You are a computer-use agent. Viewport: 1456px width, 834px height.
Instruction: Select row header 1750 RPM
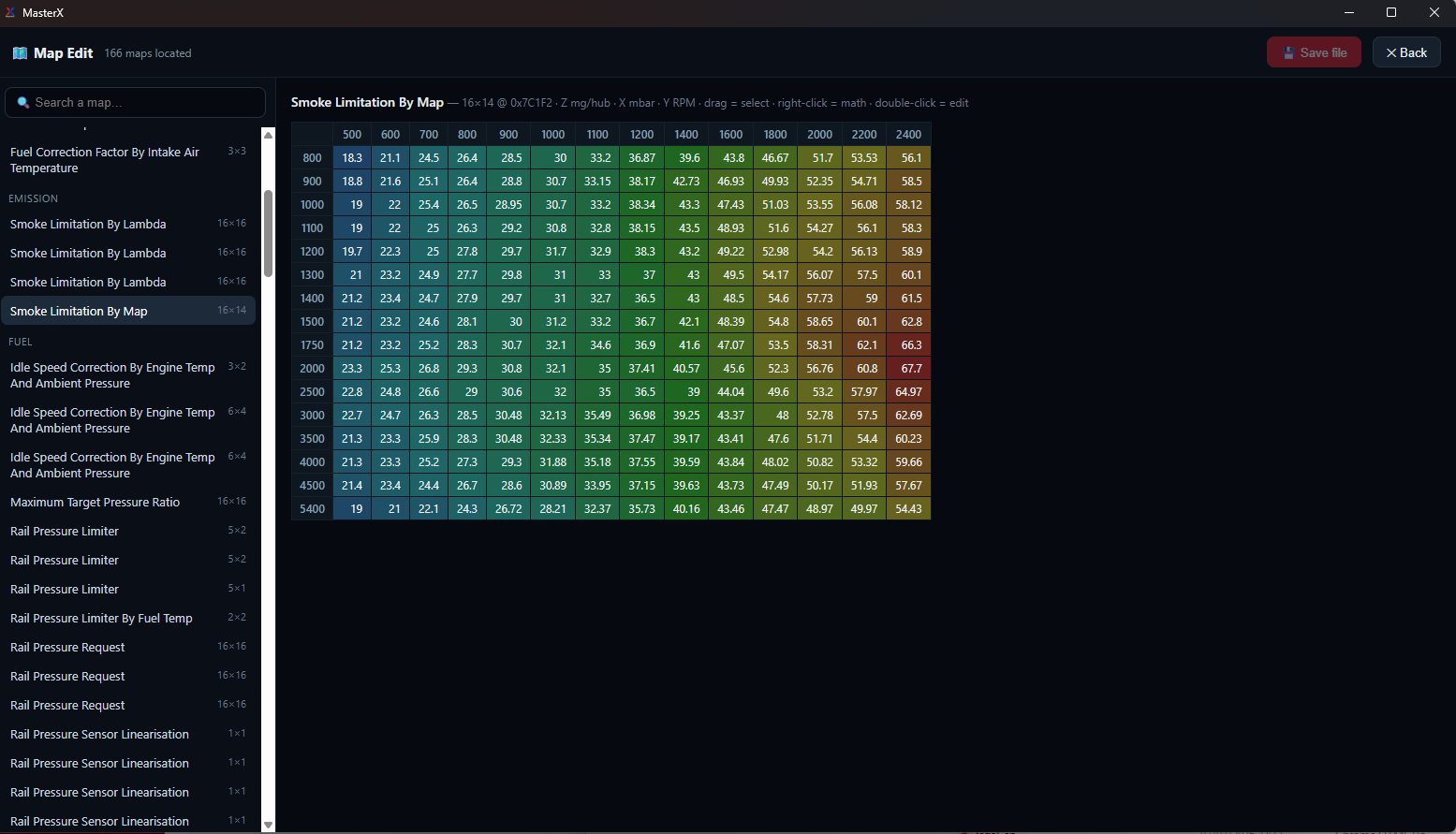313,345
